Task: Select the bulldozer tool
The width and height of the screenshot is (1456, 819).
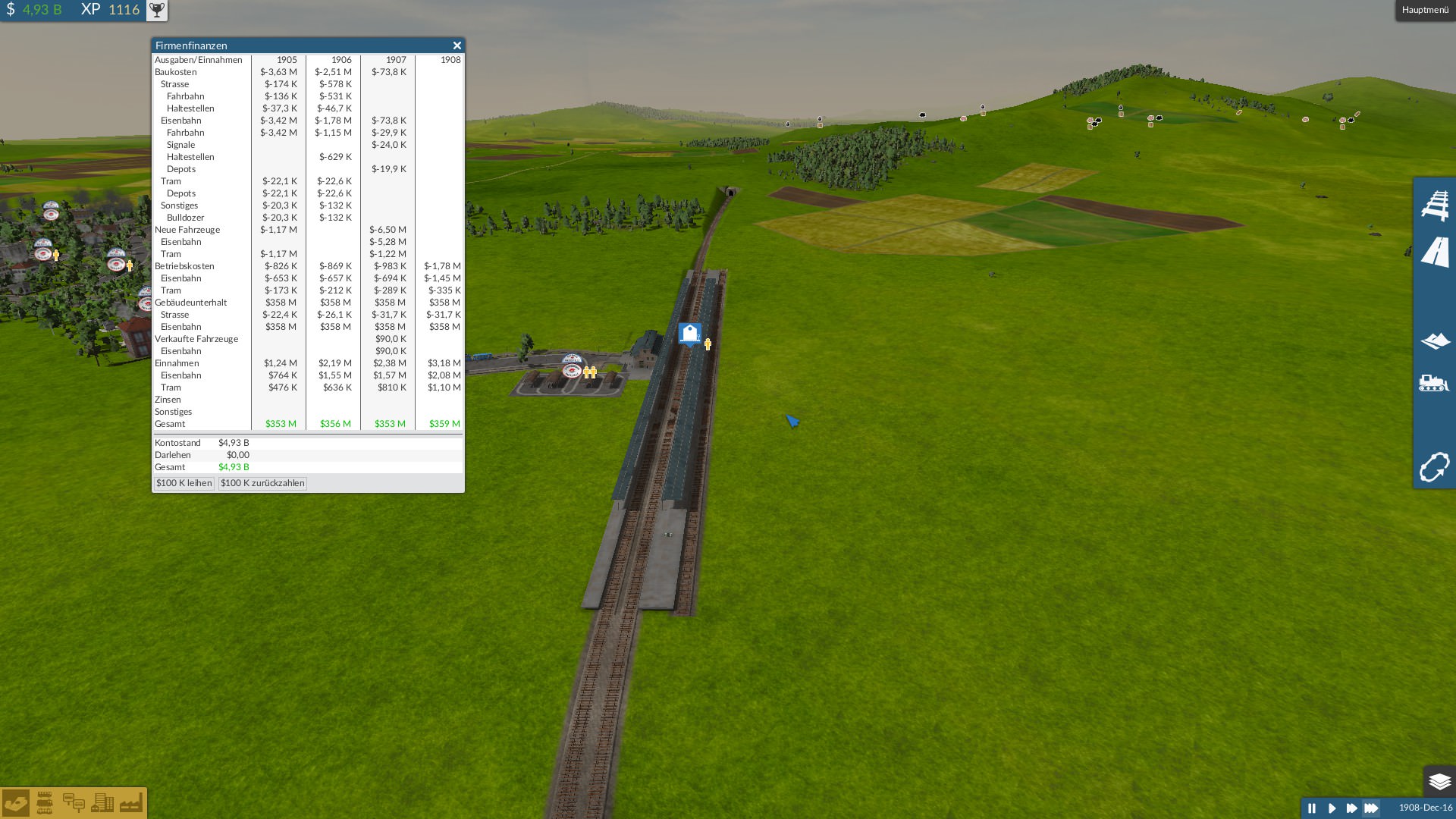Action: (1434, 383)
